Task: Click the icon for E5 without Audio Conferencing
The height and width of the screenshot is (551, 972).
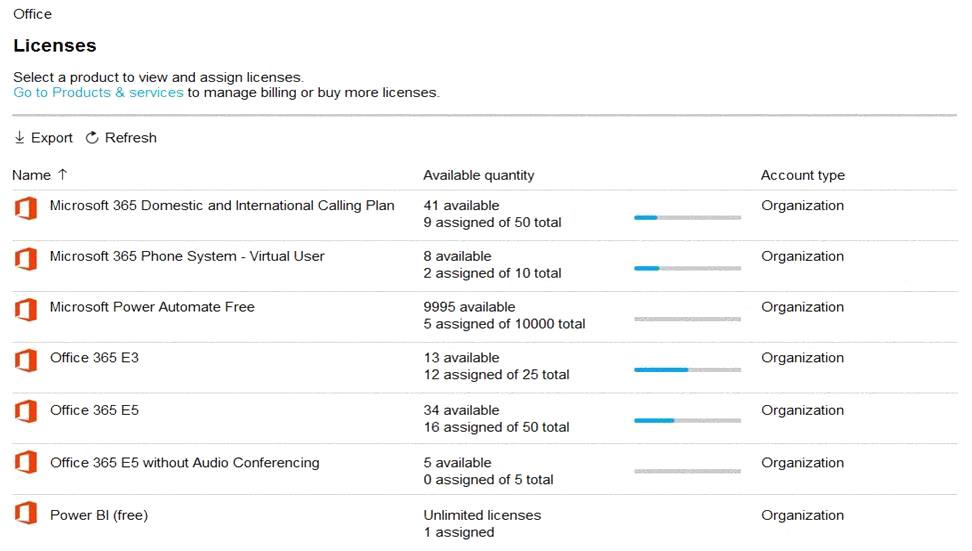Action: (25, 463)
